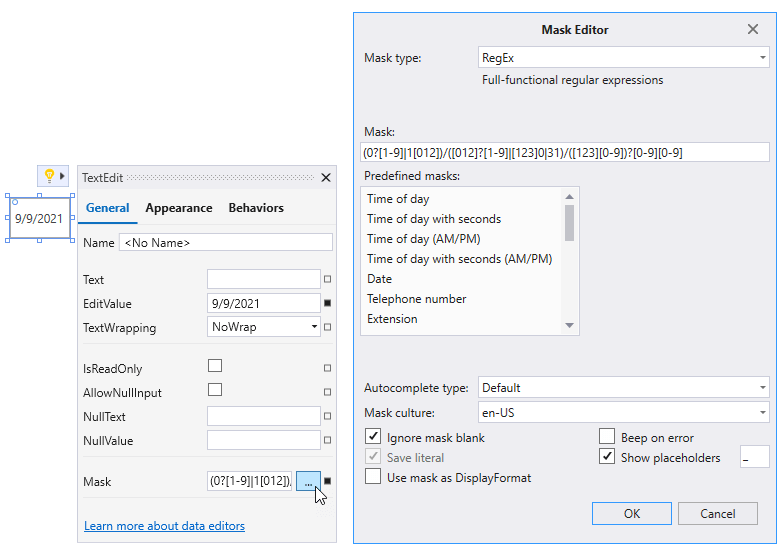Click the OK button
The width and height of the screenshot is (780, 556).
click(x=631, y=513)
